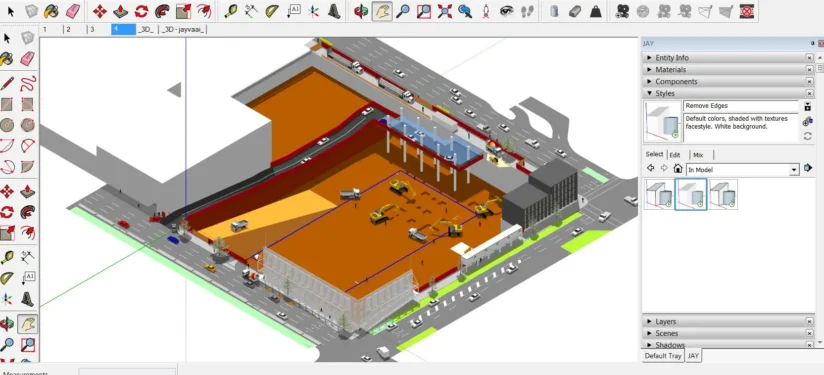
Task: Select the Position Camera tool
Action: (486, 11)
